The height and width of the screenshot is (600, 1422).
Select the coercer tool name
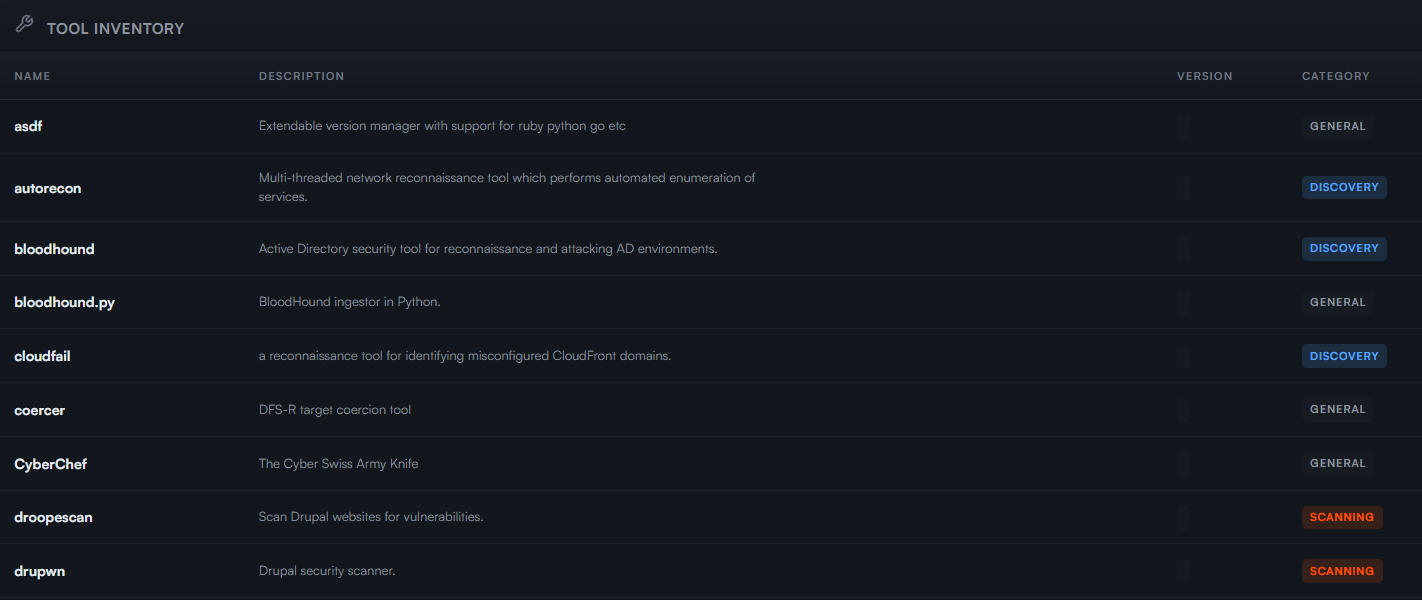(x=40, y=410)
